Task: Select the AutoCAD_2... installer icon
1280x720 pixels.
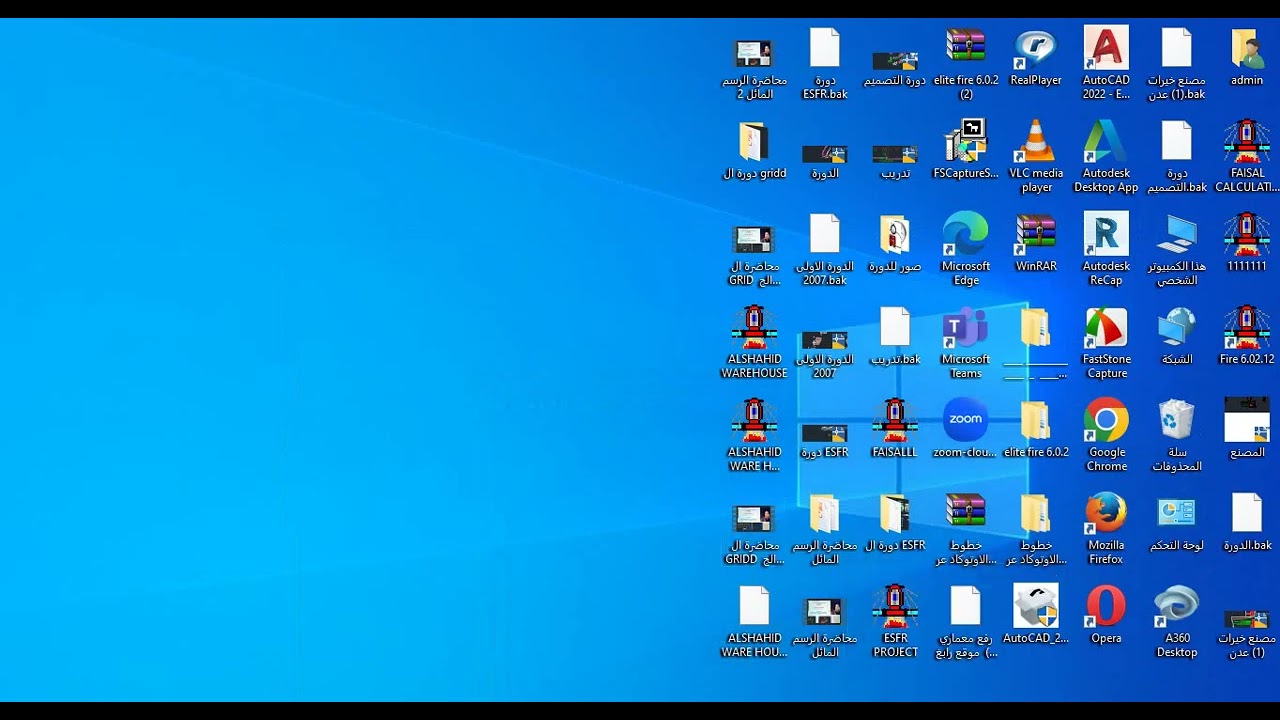Action: (x=1036, y=615)
